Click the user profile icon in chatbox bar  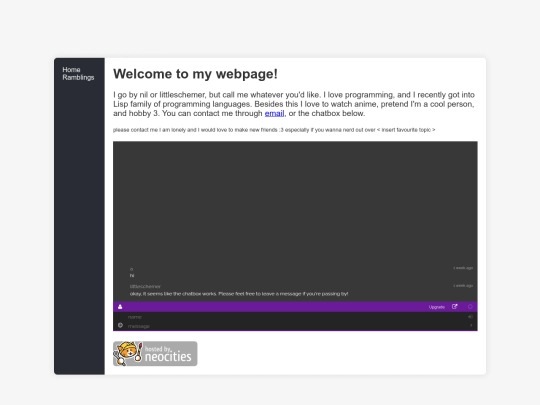120,307
